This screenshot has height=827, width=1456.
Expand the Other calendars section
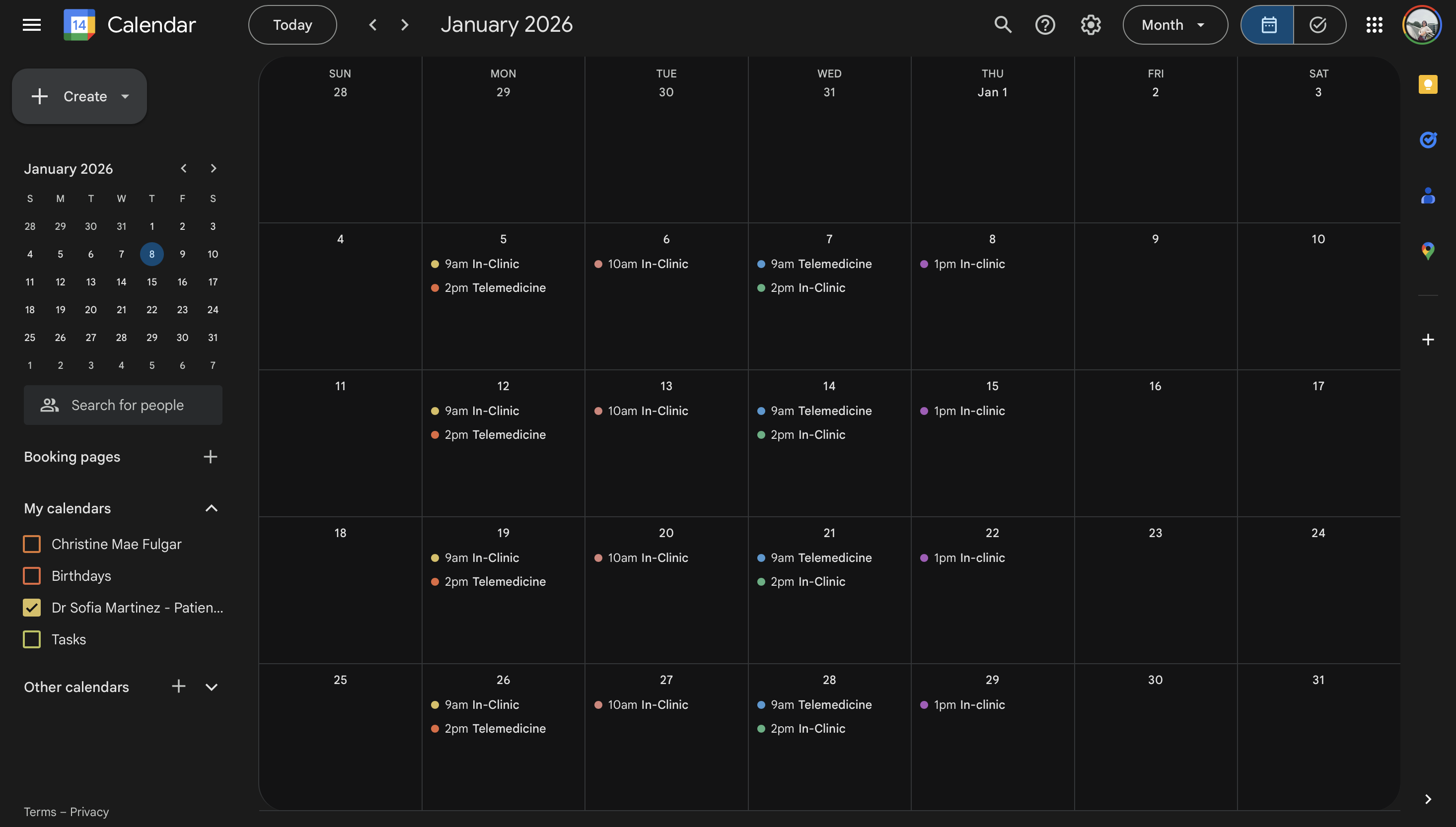(211, 688)
